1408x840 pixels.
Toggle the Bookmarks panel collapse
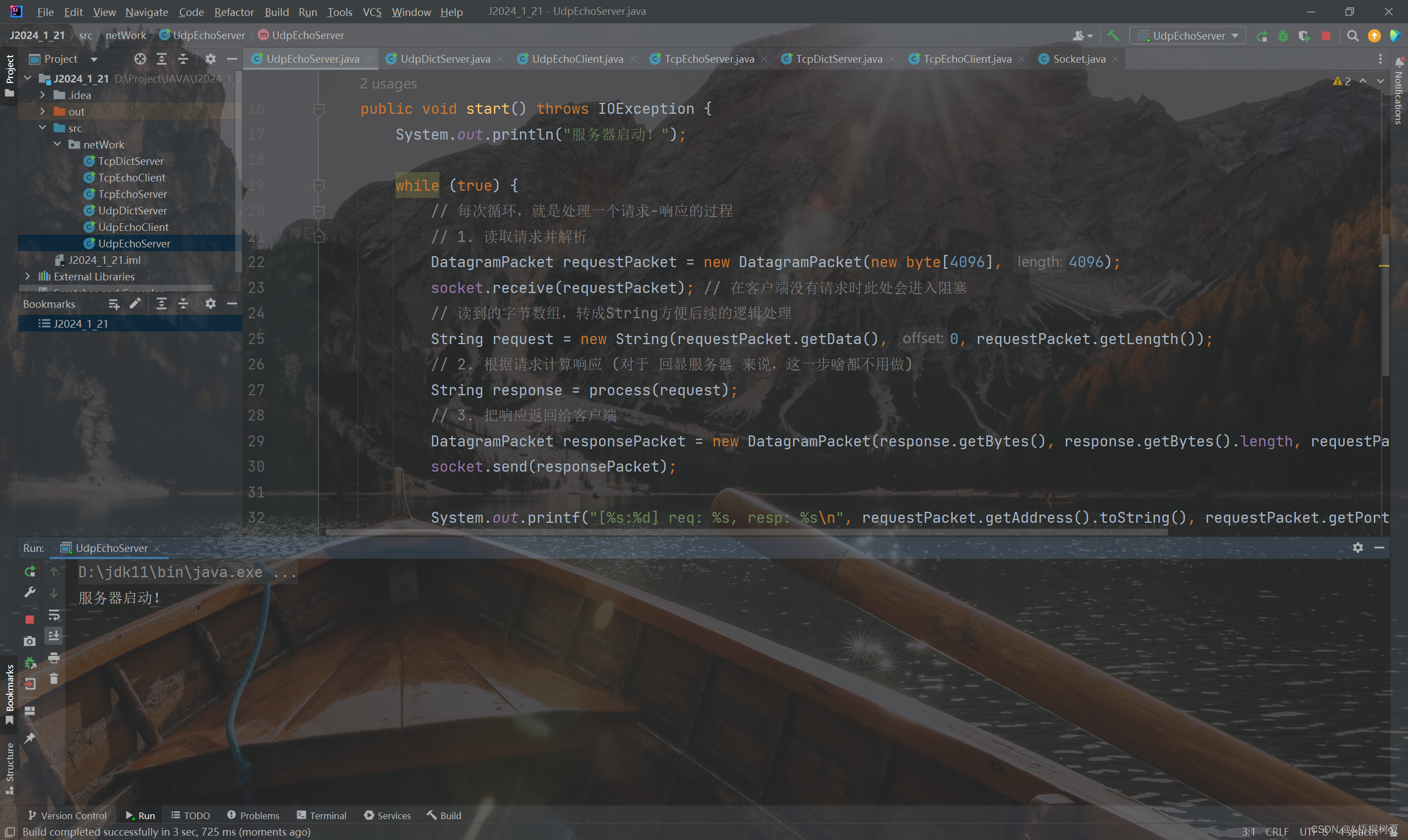230,303
